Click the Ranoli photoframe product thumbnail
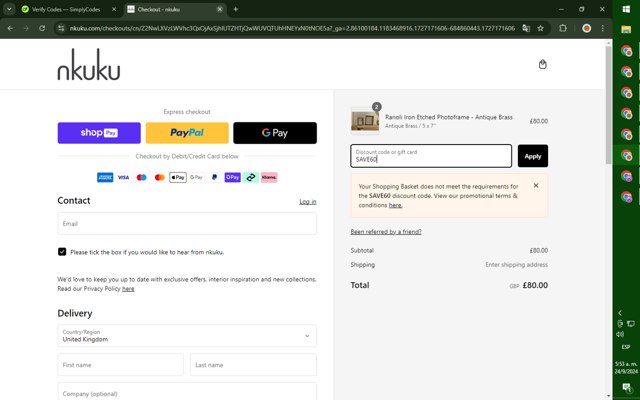Image resolution: width=640 pixels, height=400 pixels. [x=365, y=121]
